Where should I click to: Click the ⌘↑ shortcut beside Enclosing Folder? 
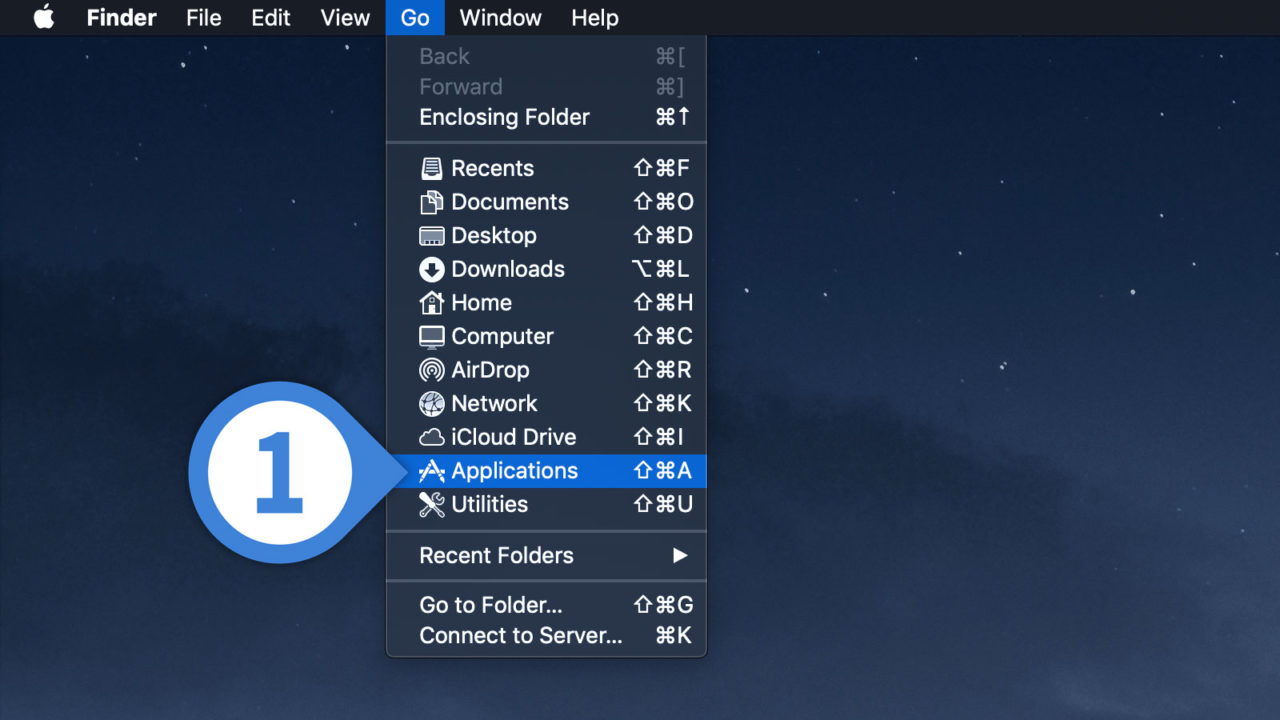pyautogui.click(x=673, y=117)
